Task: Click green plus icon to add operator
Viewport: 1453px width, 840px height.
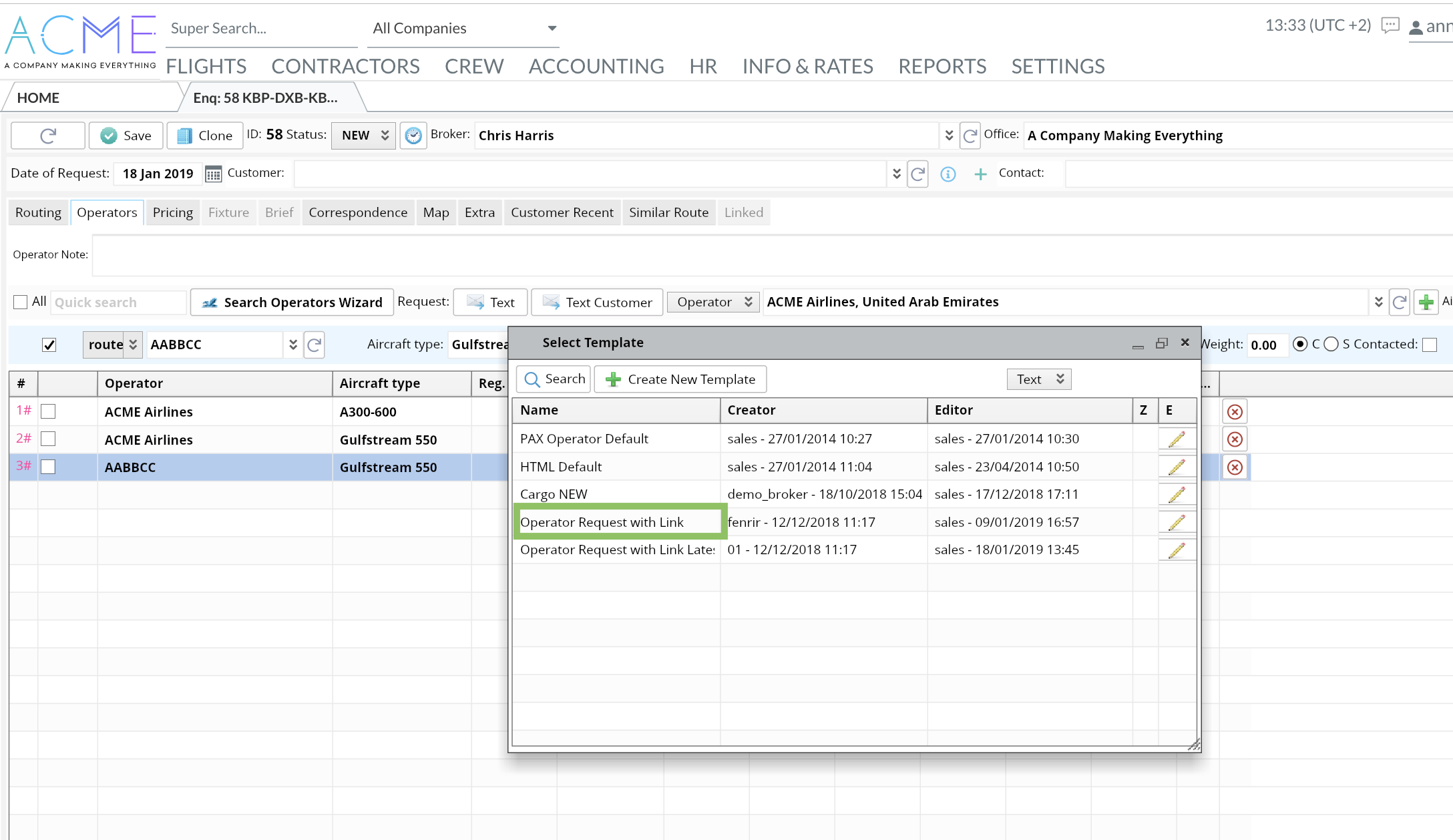Action: (x=1426, y=302)
